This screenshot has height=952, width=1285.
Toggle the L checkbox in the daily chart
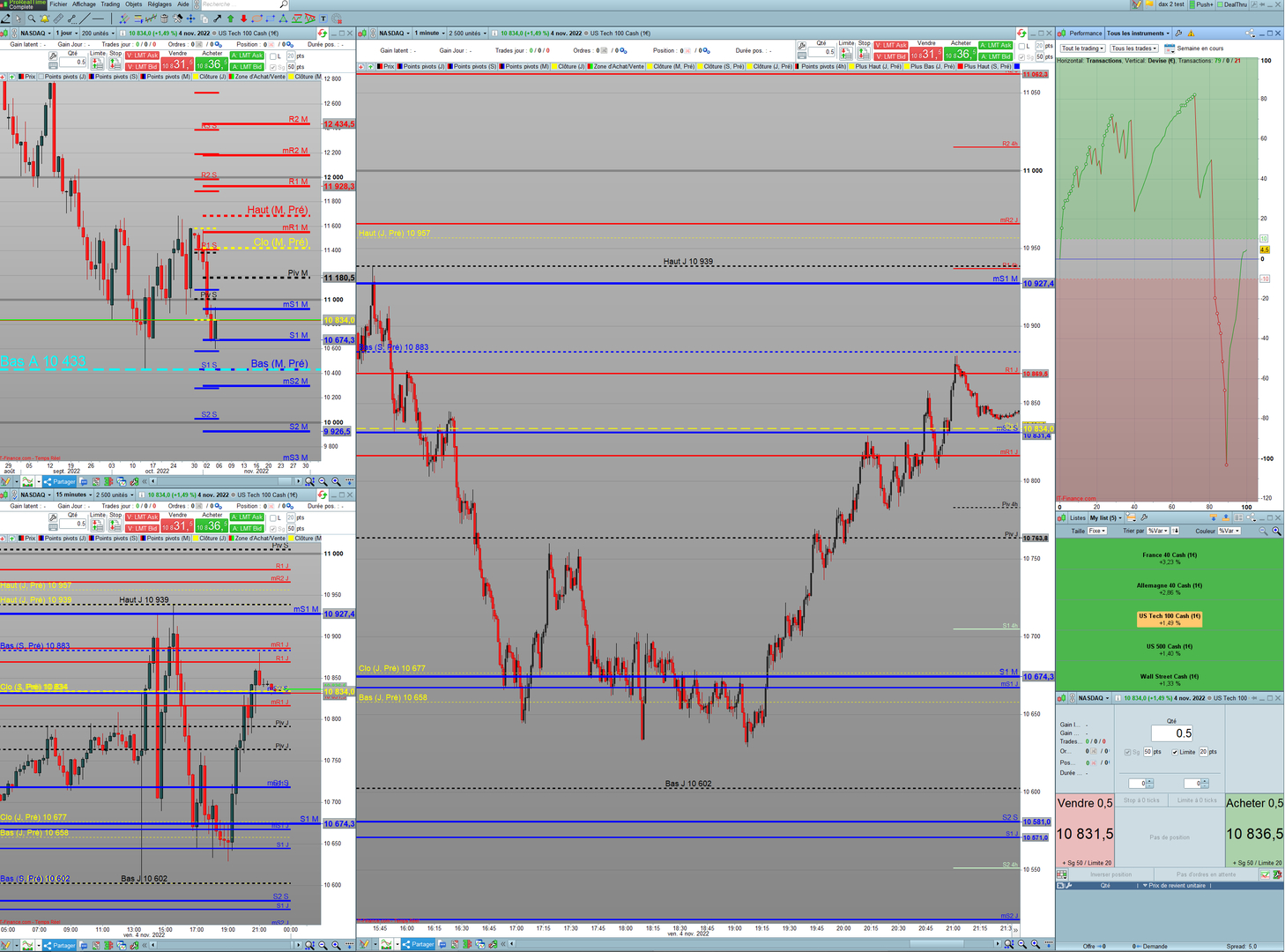tap(274, 56)
